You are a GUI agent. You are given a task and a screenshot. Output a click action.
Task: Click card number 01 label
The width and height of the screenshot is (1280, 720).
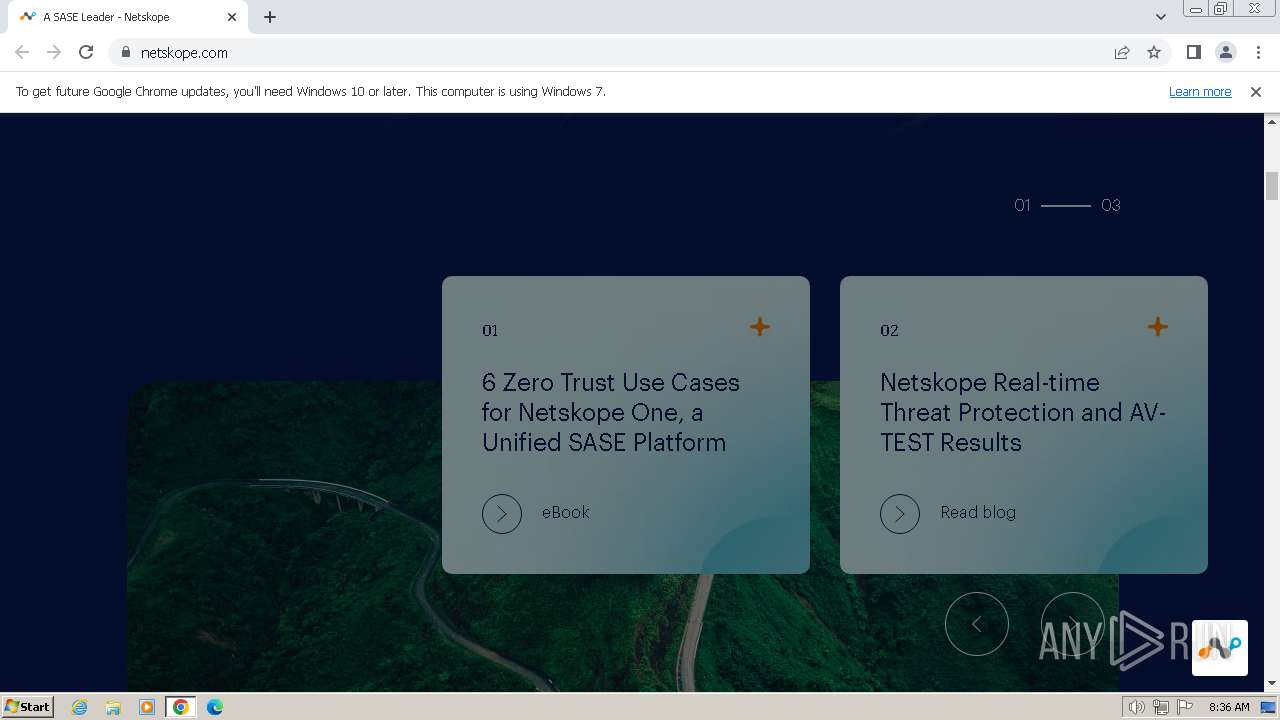tap(490, 330)
